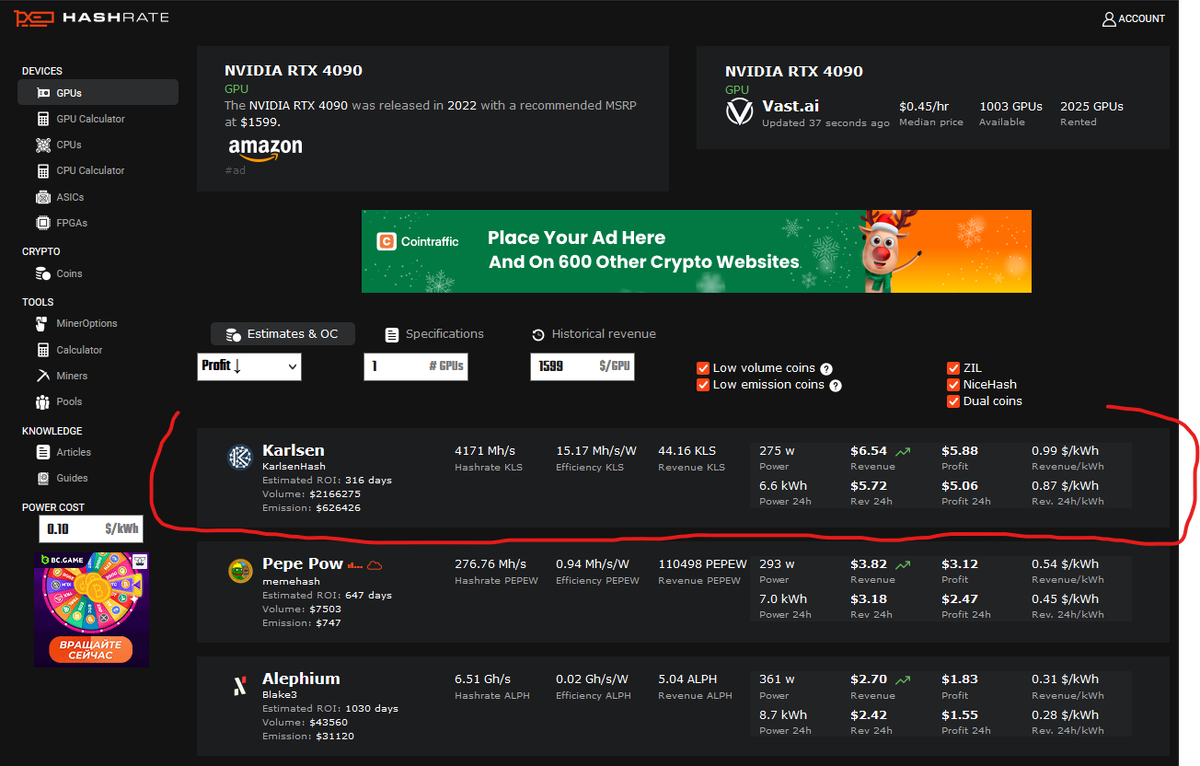Click the FPGAs icon in sidebar
This screenshot has width=1200, height=766.
pyautogui.click(x=43, y=223)
